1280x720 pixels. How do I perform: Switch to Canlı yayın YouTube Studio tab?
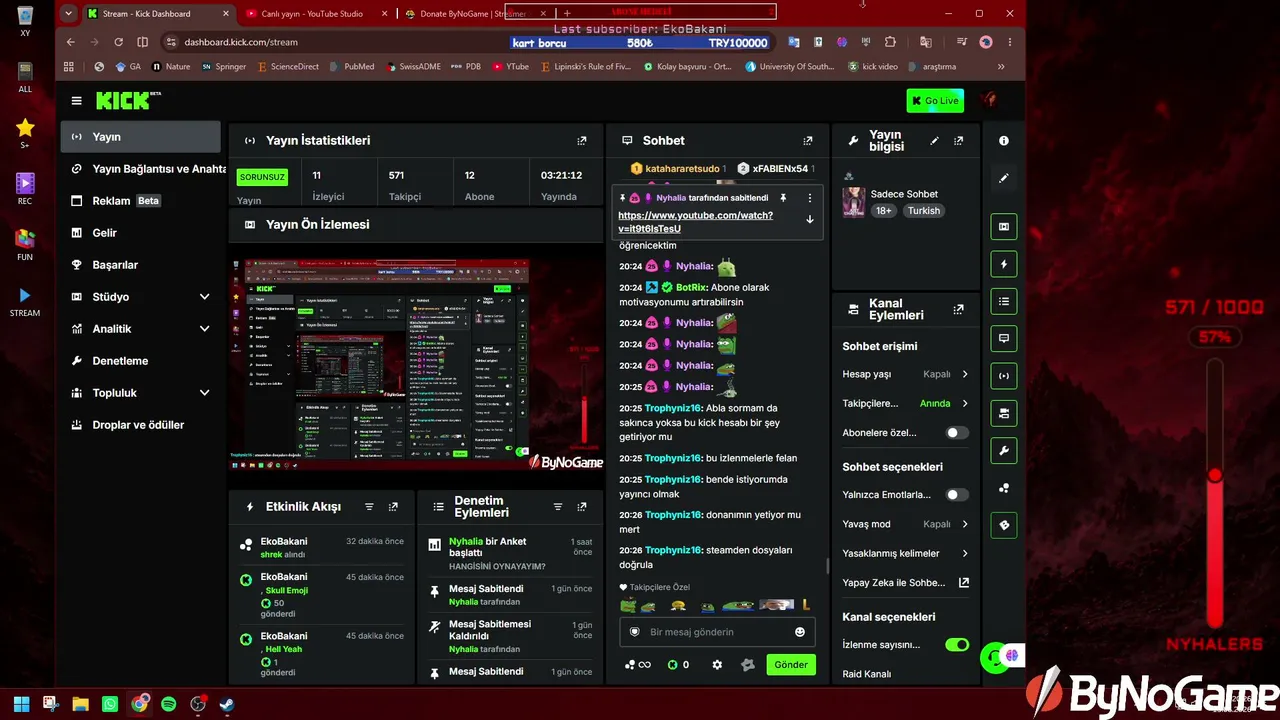coord(310,14)
